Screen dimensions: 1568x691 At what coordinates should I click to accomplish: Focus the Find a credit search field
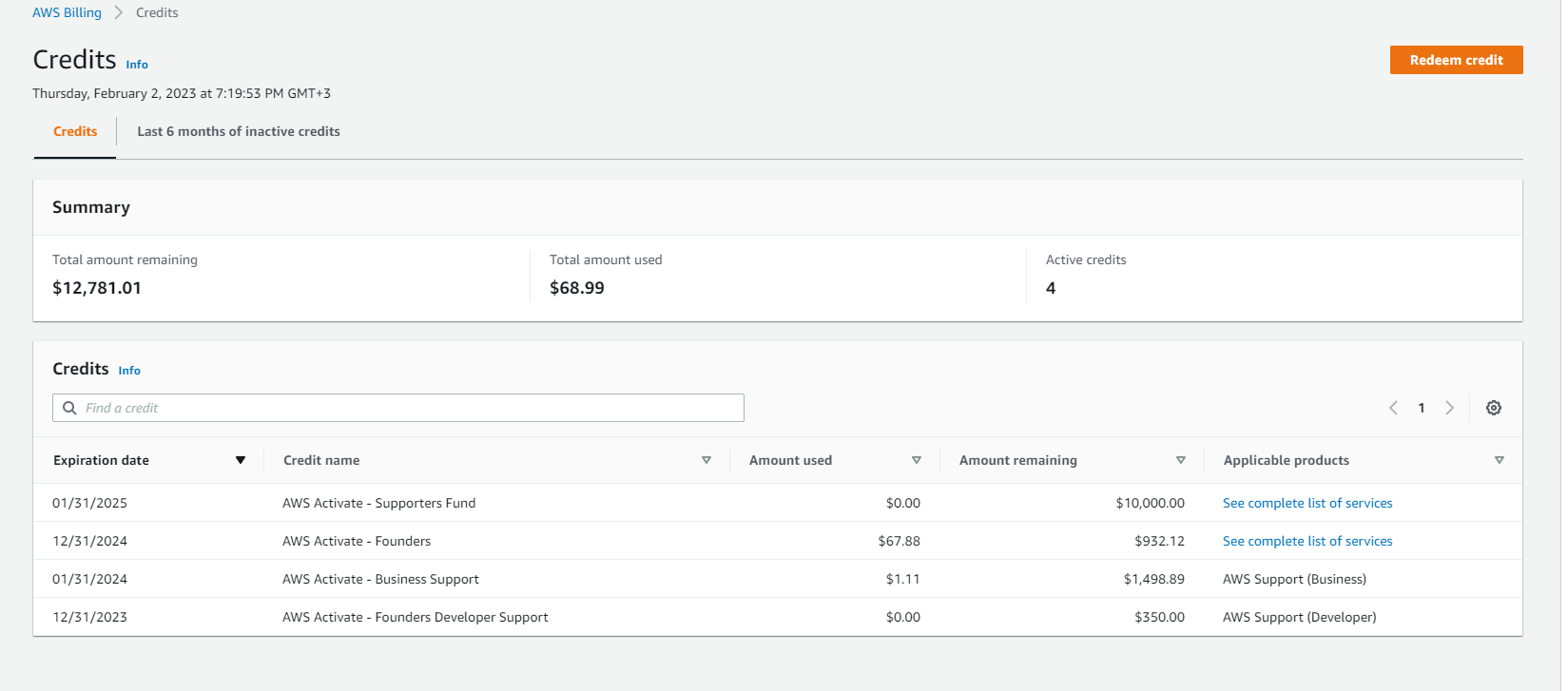coord(398,408)
